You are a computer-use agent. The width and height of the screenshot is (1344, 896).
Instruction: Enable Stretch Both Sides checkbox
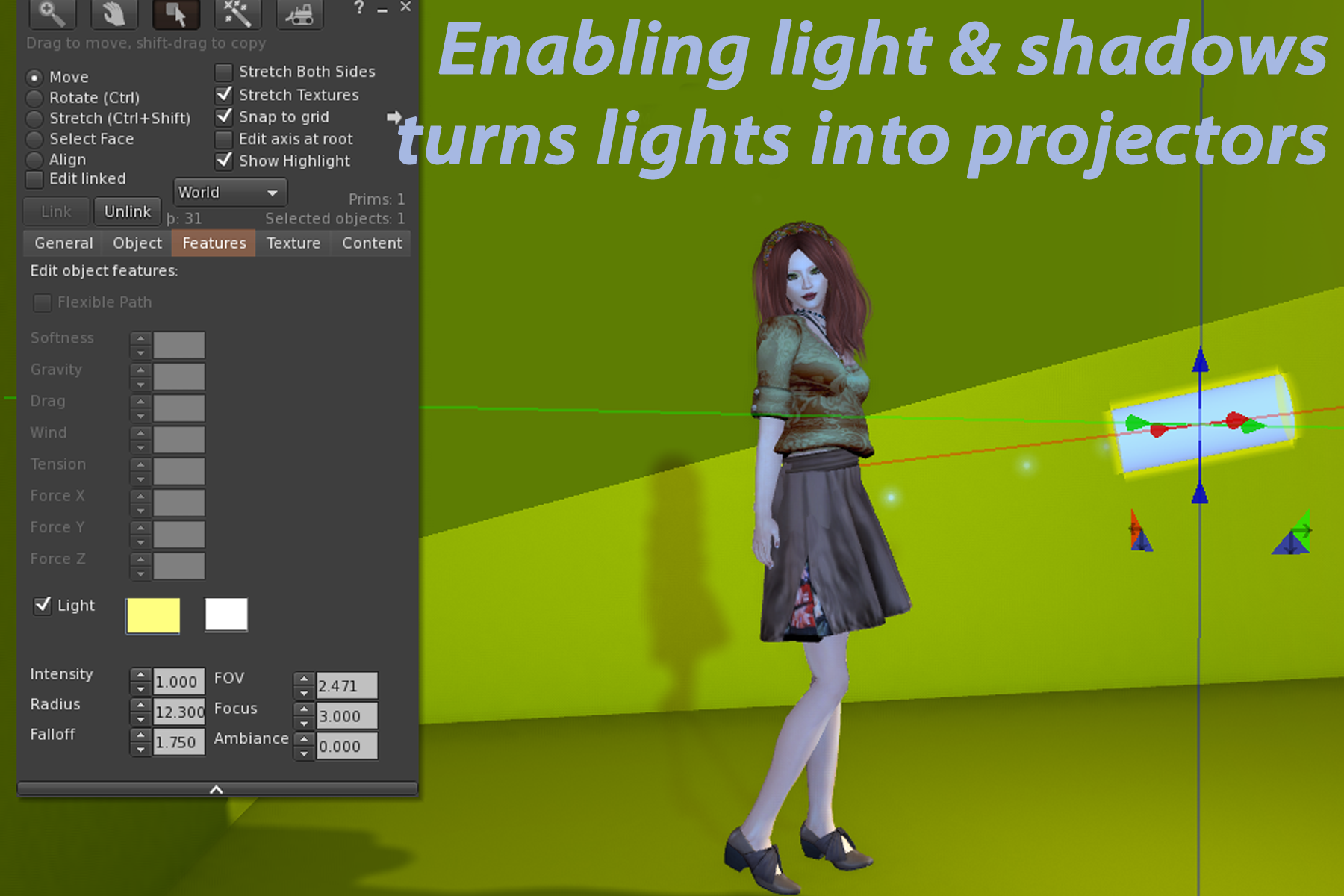[x=223, y=72]
